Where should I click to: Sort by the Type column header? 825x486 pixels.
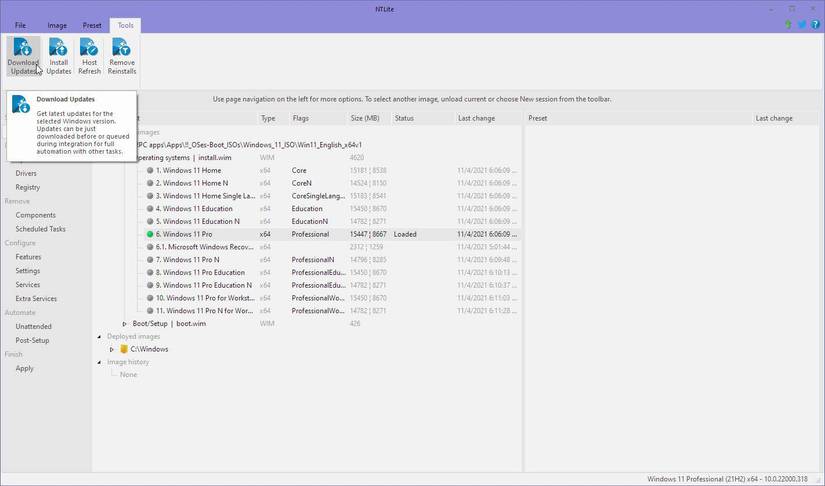(x=273, y=118)
